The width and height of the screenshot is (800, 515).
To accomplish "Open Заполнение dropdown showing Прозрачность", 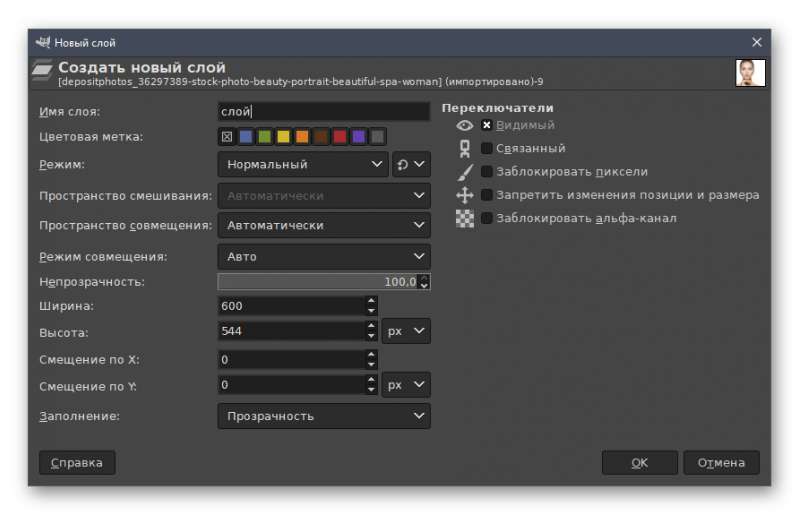I will [x=324, y=416].
